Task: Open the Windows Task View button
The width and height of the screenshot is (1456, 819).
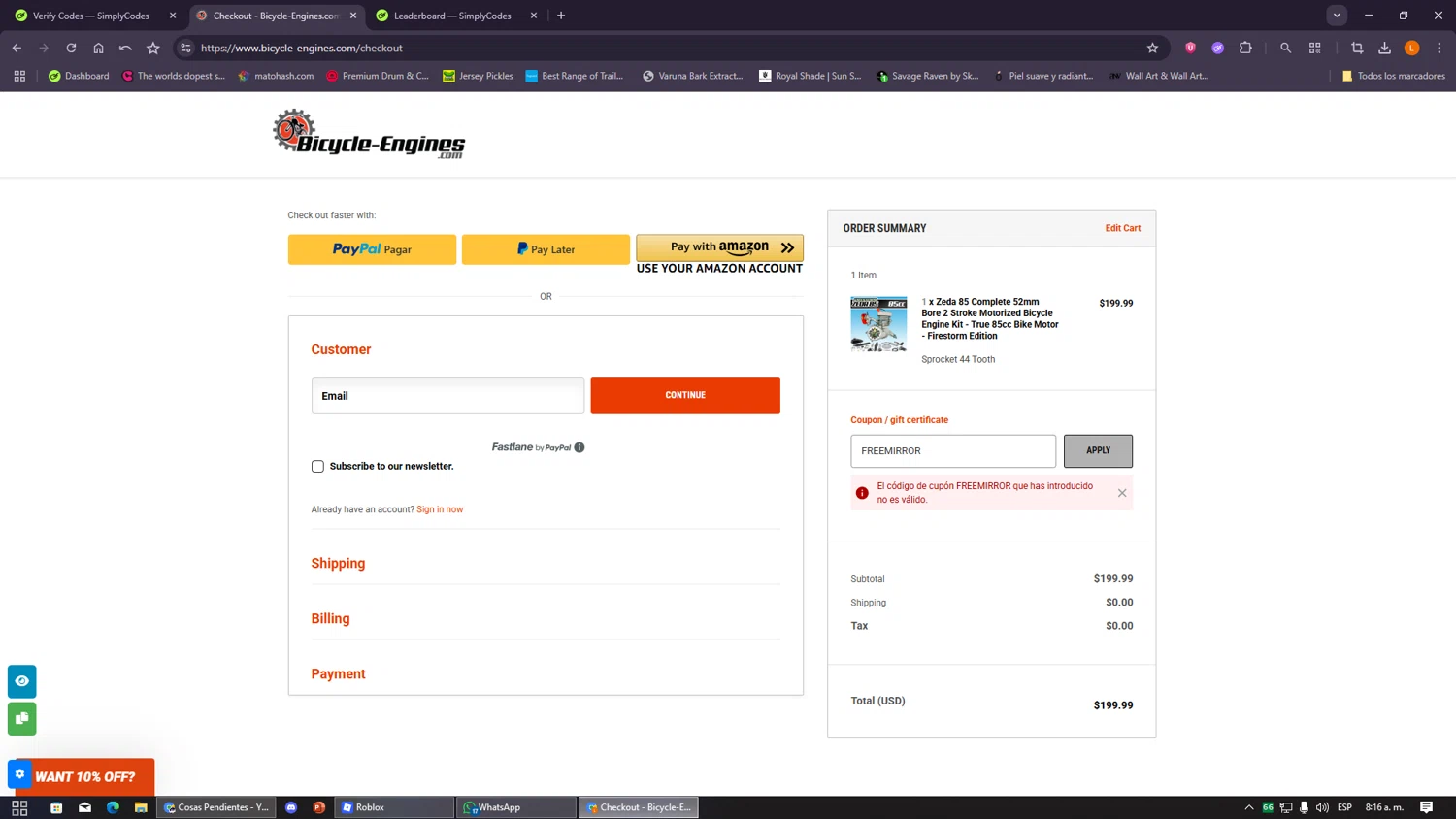Action: [19, 807]
